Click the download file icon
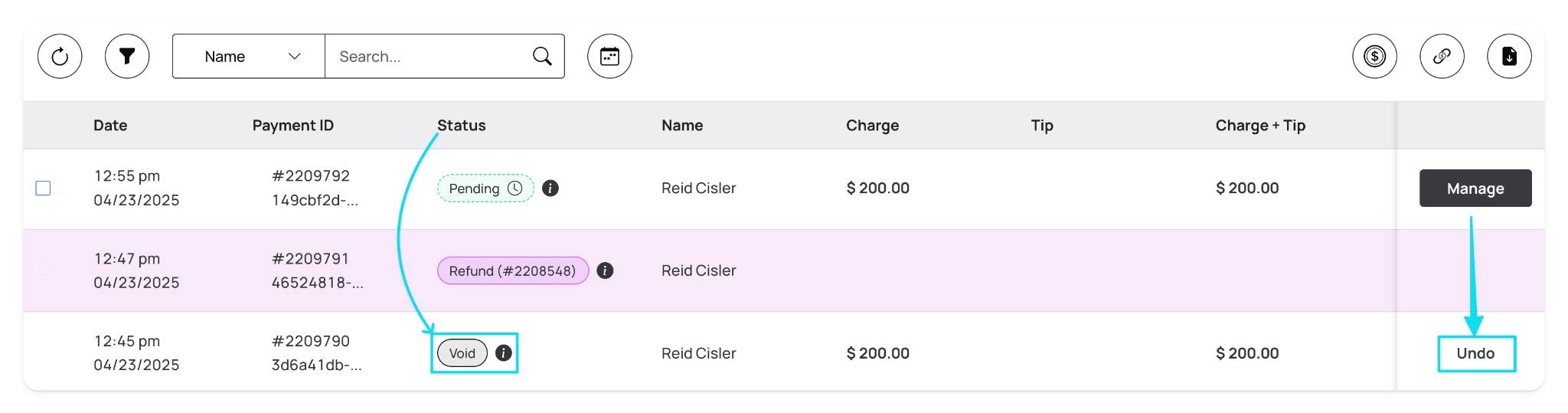The image size is (1568, 413). (1509, 56)
